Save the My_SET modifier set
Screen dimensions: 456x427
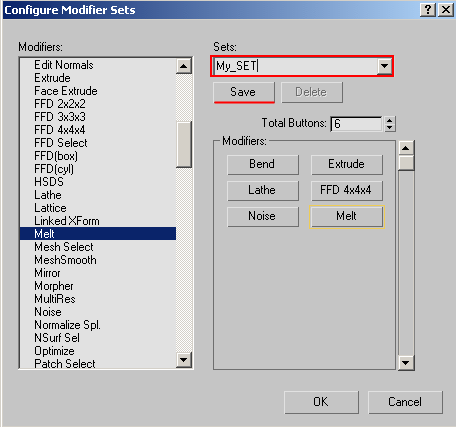244,92
